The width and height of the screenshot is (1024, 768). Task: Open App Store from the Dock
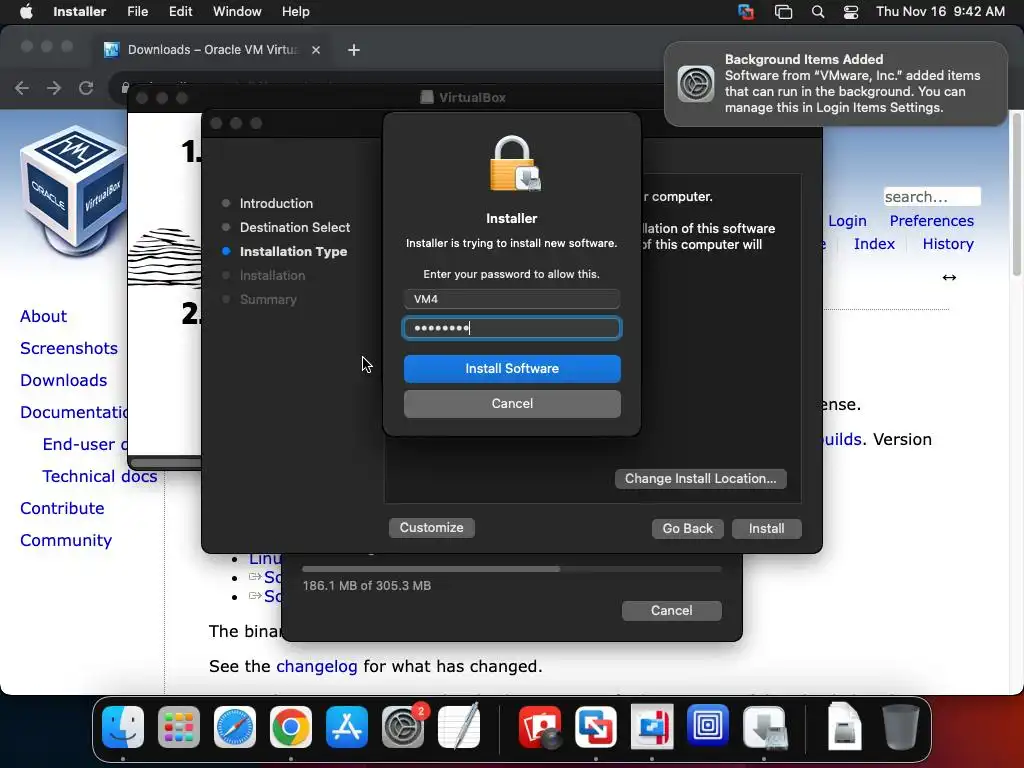[347, 726]
